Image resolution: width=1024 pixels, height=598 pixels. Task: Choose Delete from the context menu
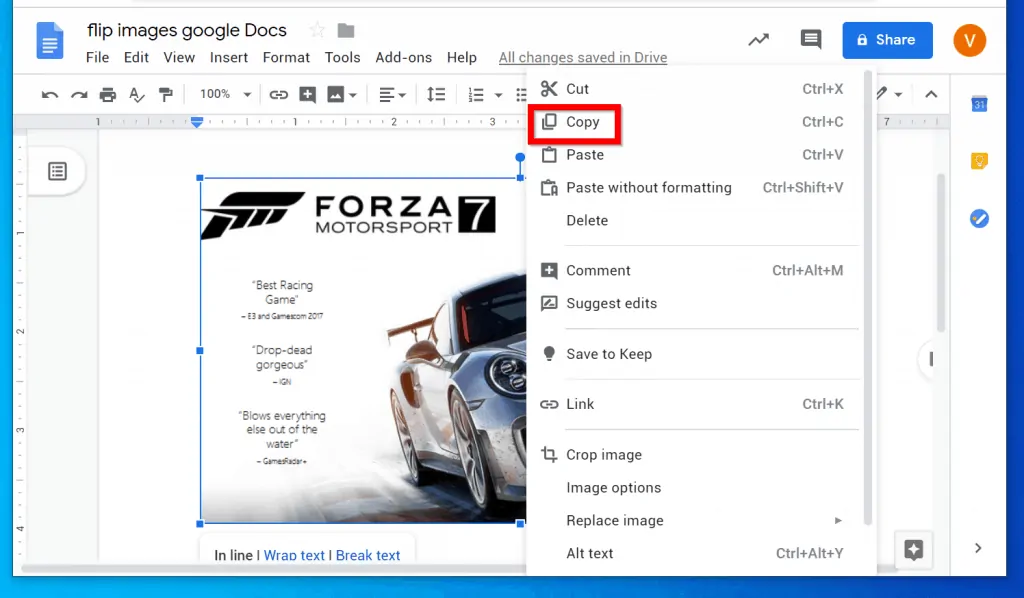(695, 221)
